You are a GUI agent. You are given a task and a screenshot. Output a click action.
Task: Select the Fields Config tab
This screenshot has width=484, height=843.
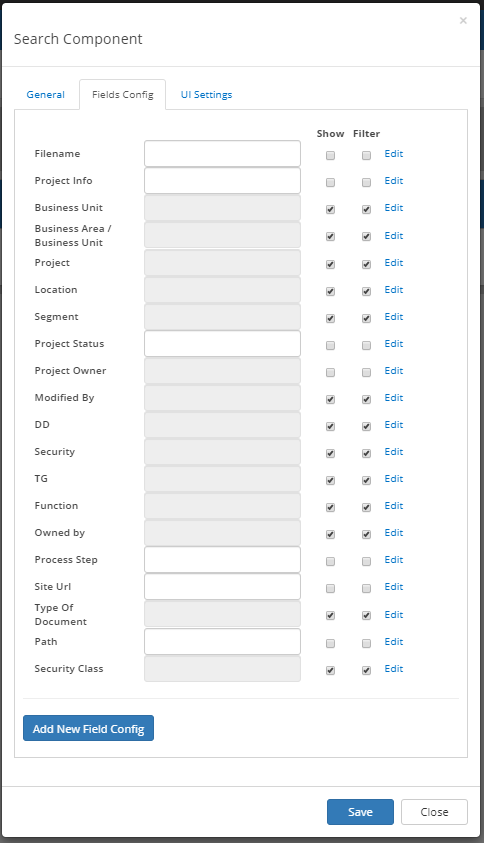tap(123, 95)
